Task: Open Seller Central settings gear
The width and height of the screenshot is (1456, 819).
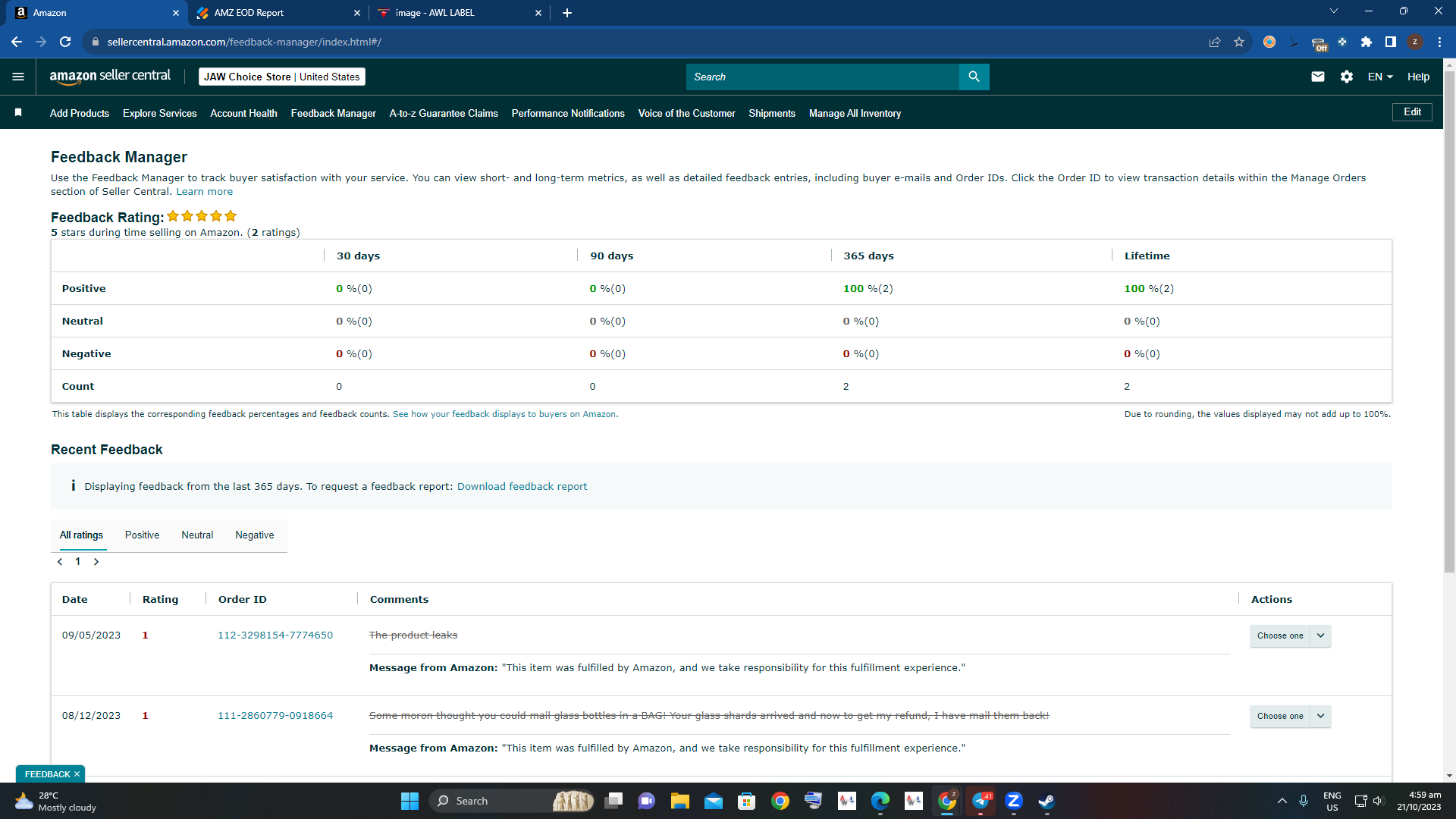Action: [x=1347, y=77]
